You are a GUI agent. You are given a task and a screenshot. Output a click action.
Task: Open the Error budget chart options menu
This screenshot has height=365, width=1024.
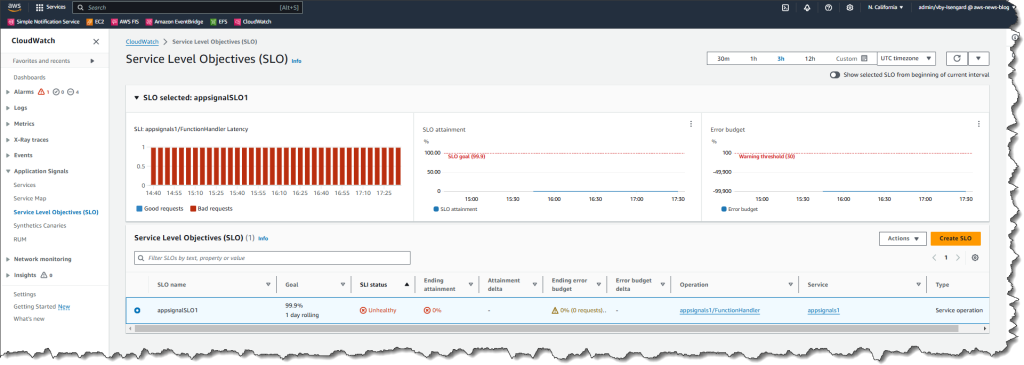[x=978, y=123]
